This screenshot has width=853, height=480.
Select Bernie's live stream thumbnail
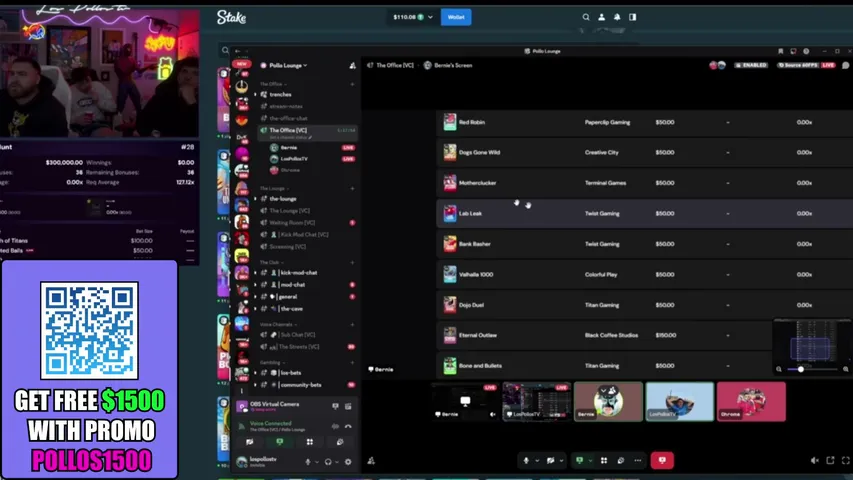pos(465,402)
